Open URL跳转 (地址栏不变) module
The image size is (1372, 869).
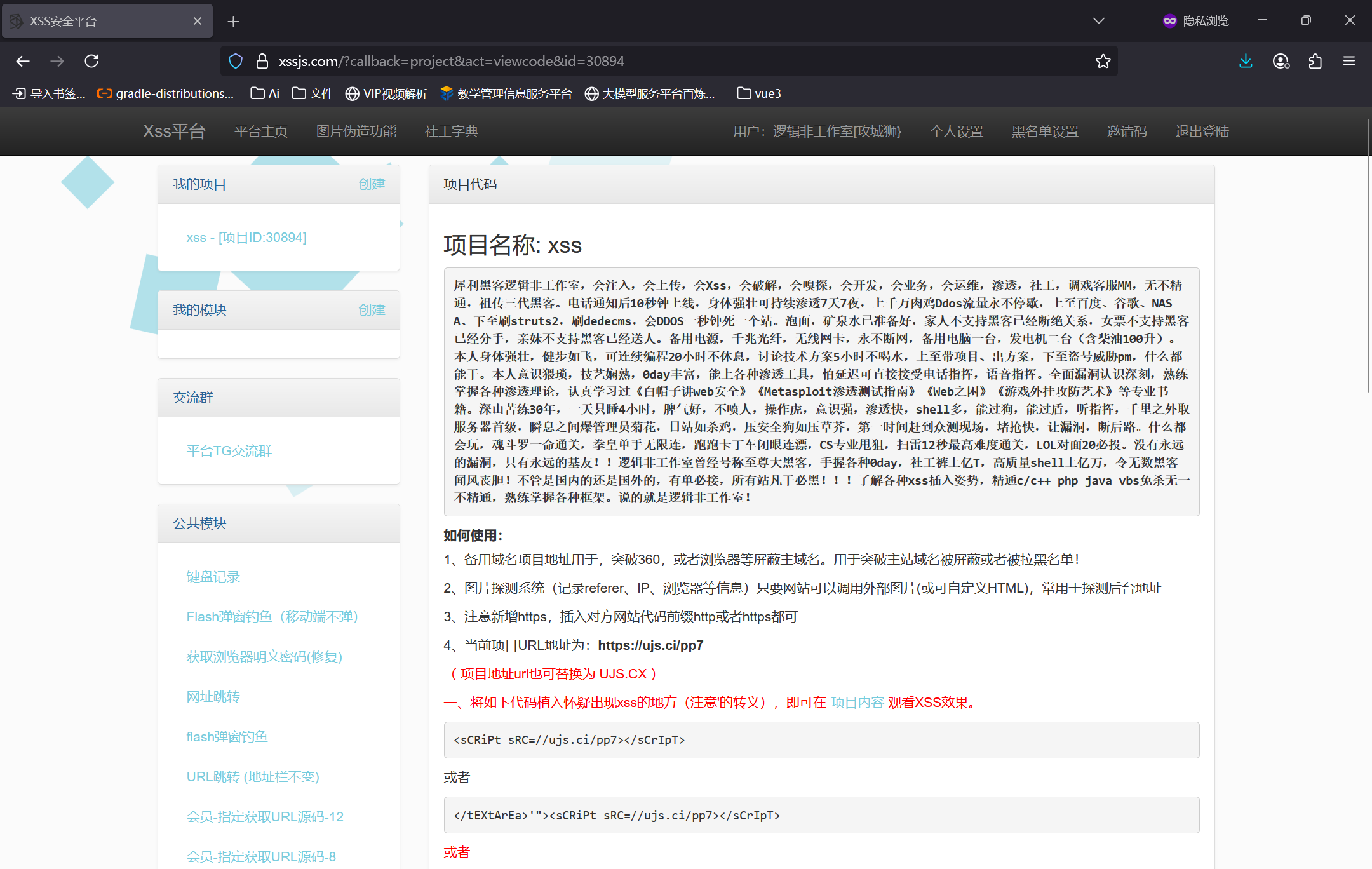click(x=253, y=777)
